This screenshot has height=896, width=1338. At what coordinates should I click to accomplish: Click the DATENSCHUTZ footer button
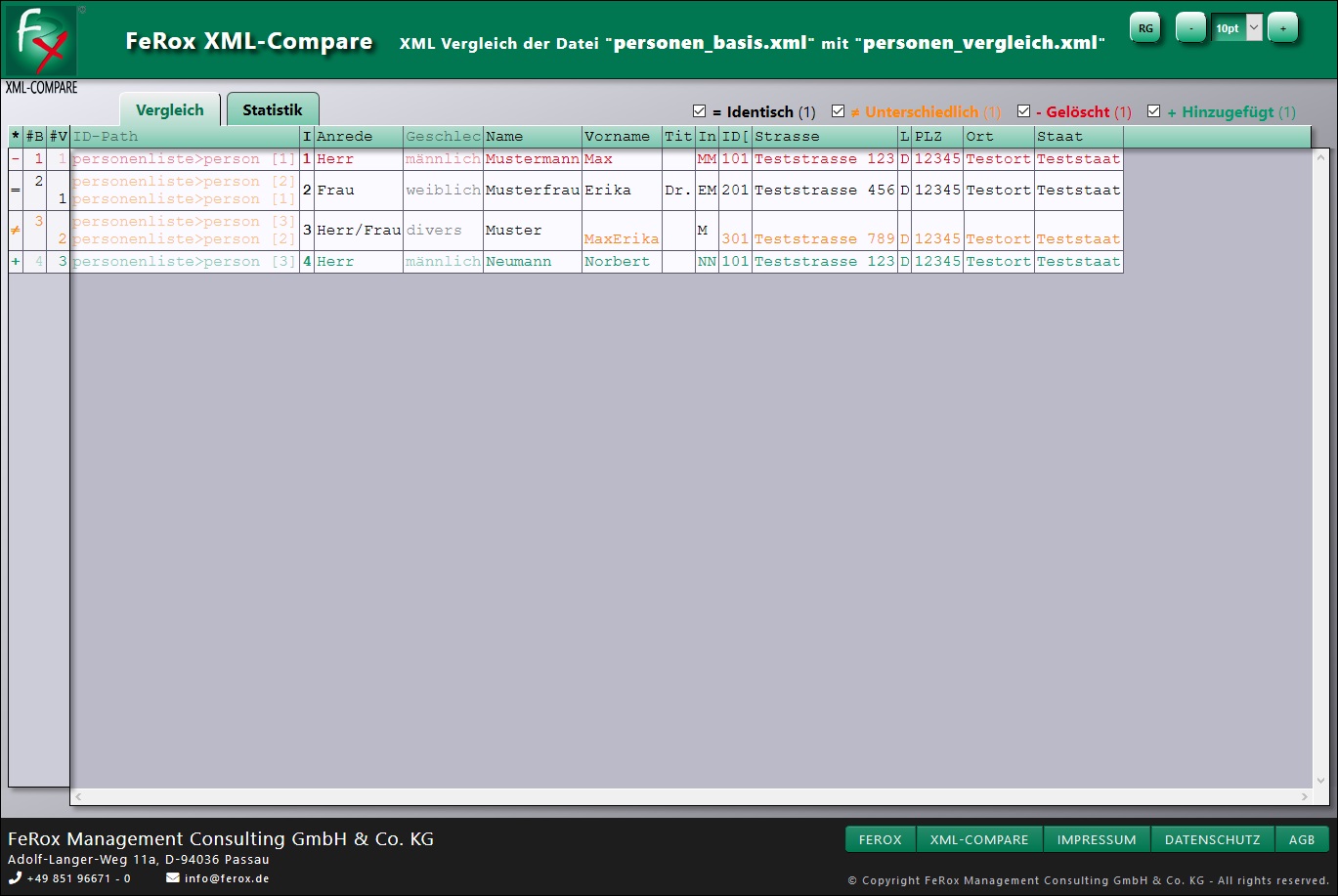click(x=1212, y=839)
